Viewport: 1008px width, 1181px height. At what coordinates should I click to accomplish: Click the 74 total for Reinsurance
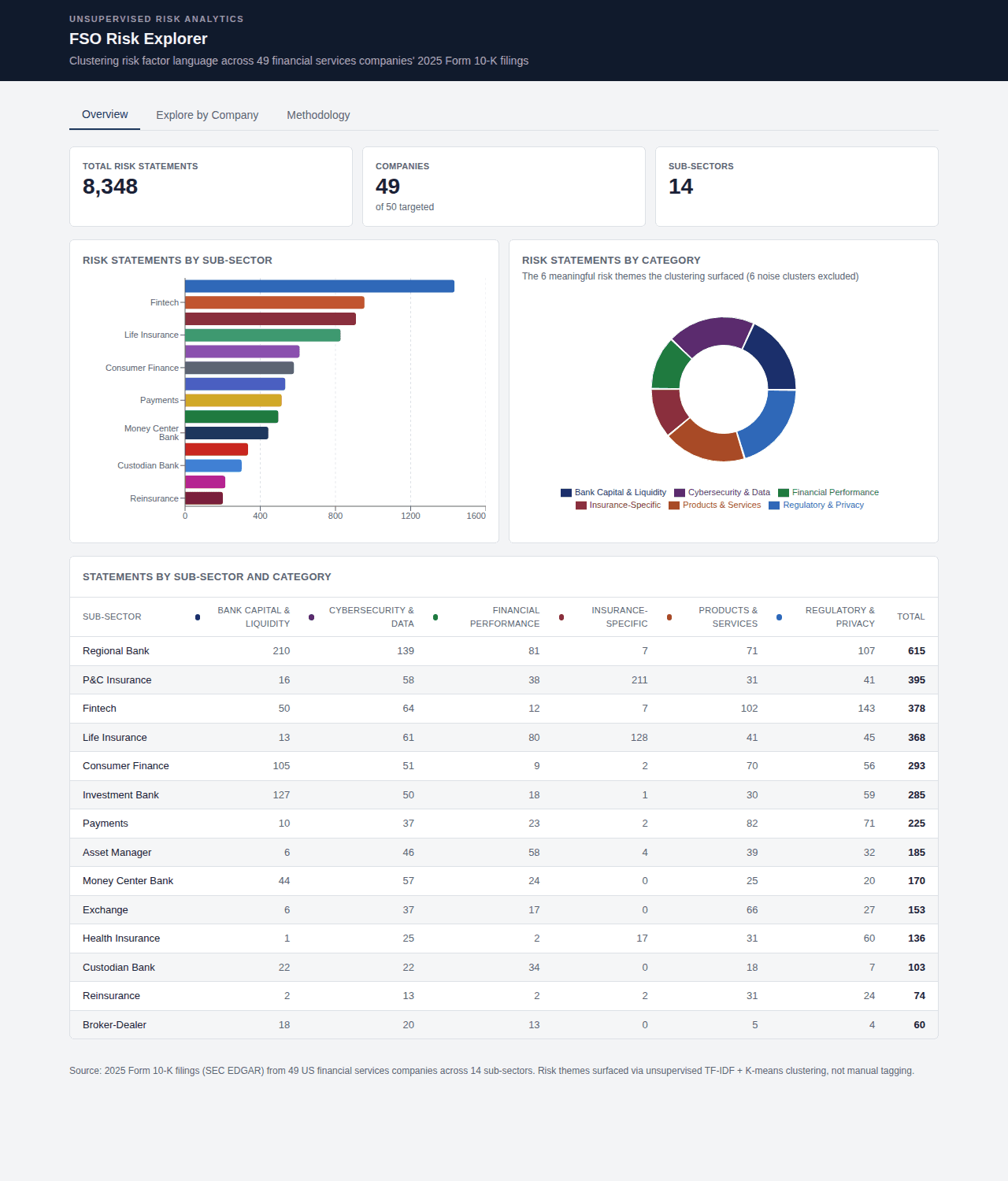tap(919, 996)
